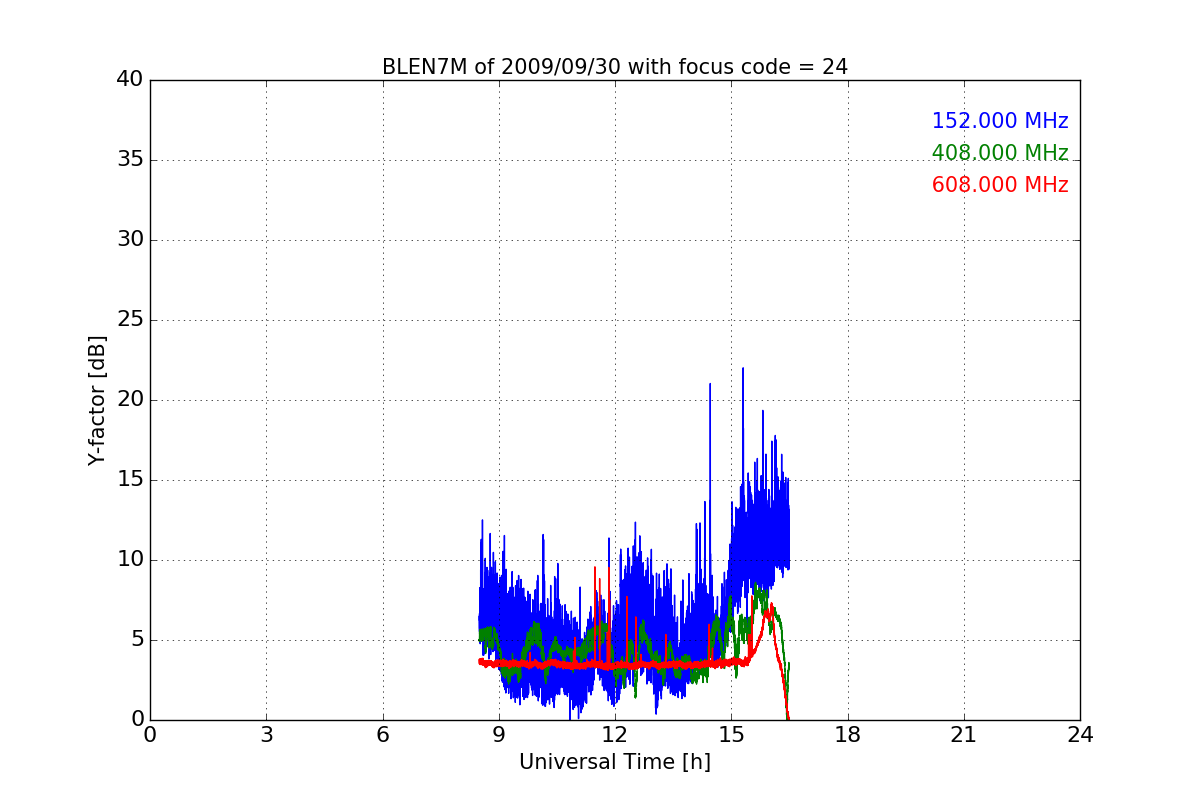
Task: Click y-axis tick label 30
Action: (129, 240)
